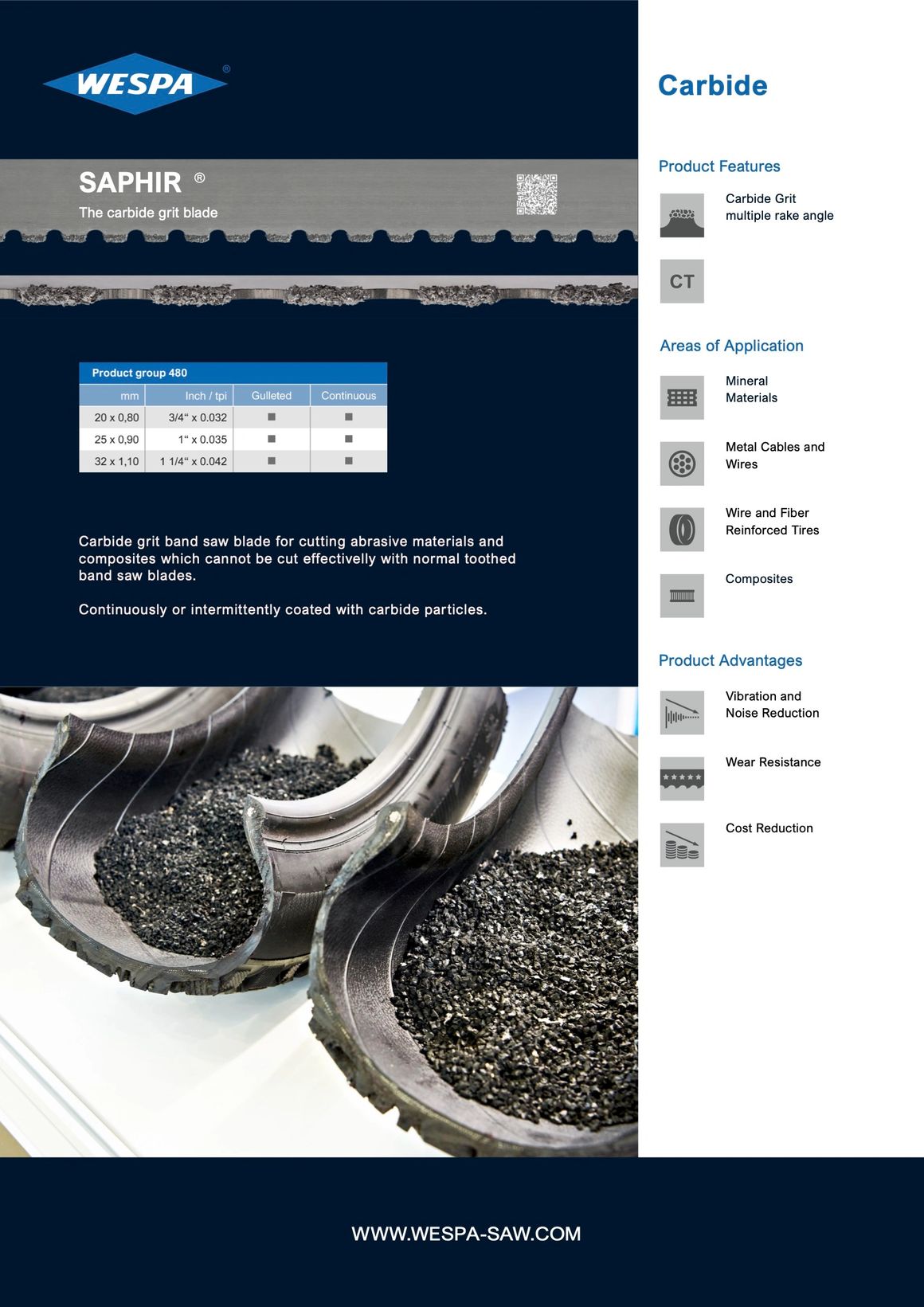Click Wire and Fiber Reinforced Tires label
Image resolution: width=924 pixels, height=1307 pixels.
click(772, 522)
